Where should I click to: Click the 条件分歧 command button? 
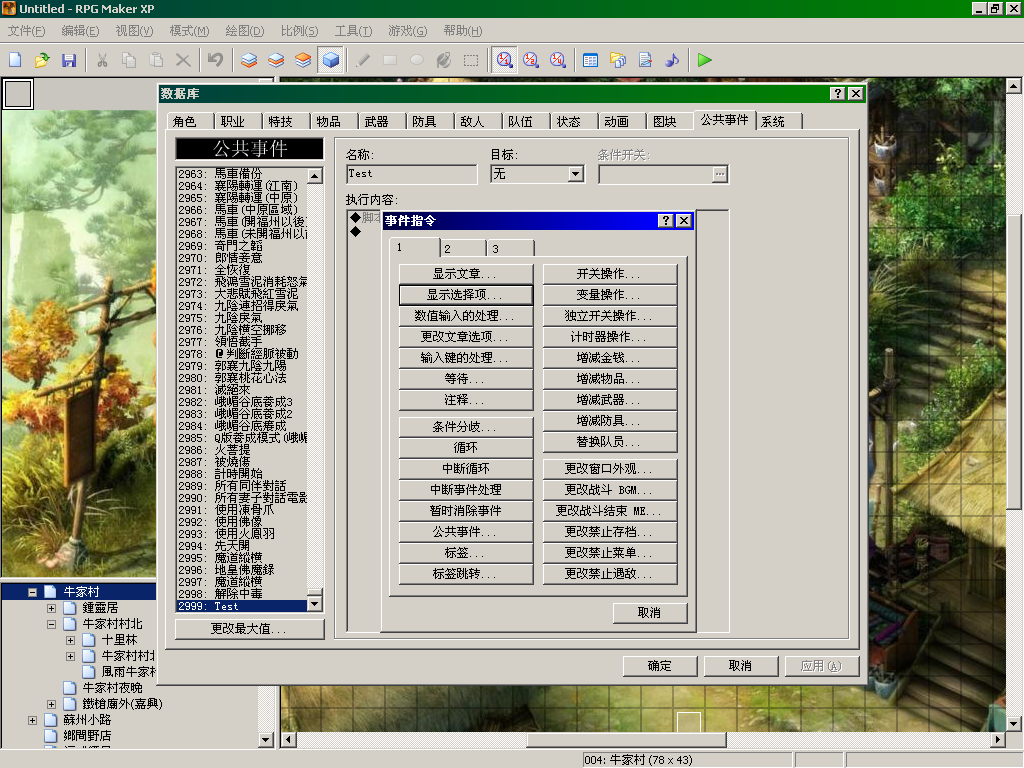tap(465, 426)
